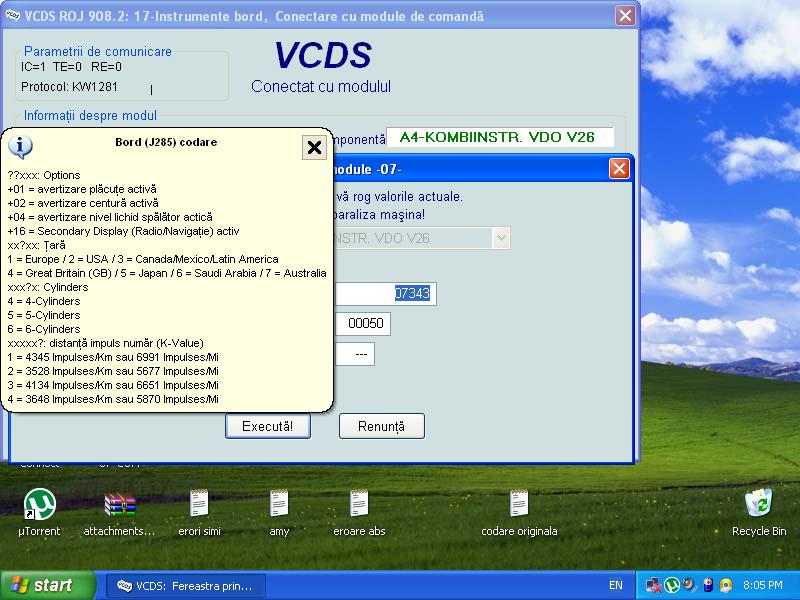Open the µTorrent desktop shortcut
800x600 pixels.
tap(39, 504)
